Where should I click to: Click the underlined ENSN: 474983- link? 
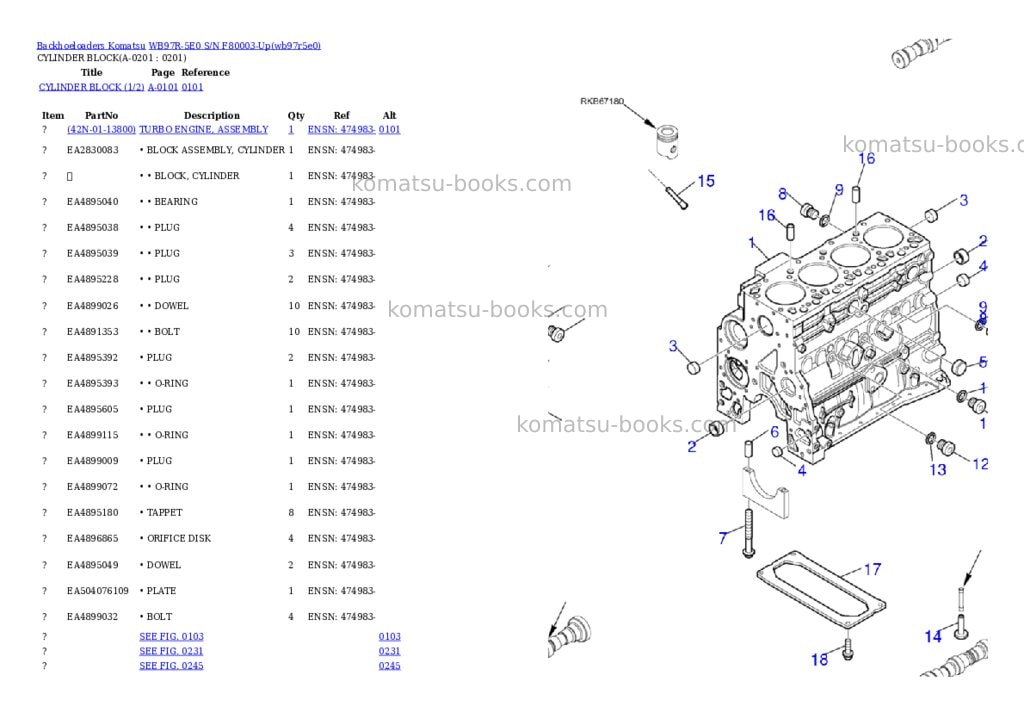341,129
